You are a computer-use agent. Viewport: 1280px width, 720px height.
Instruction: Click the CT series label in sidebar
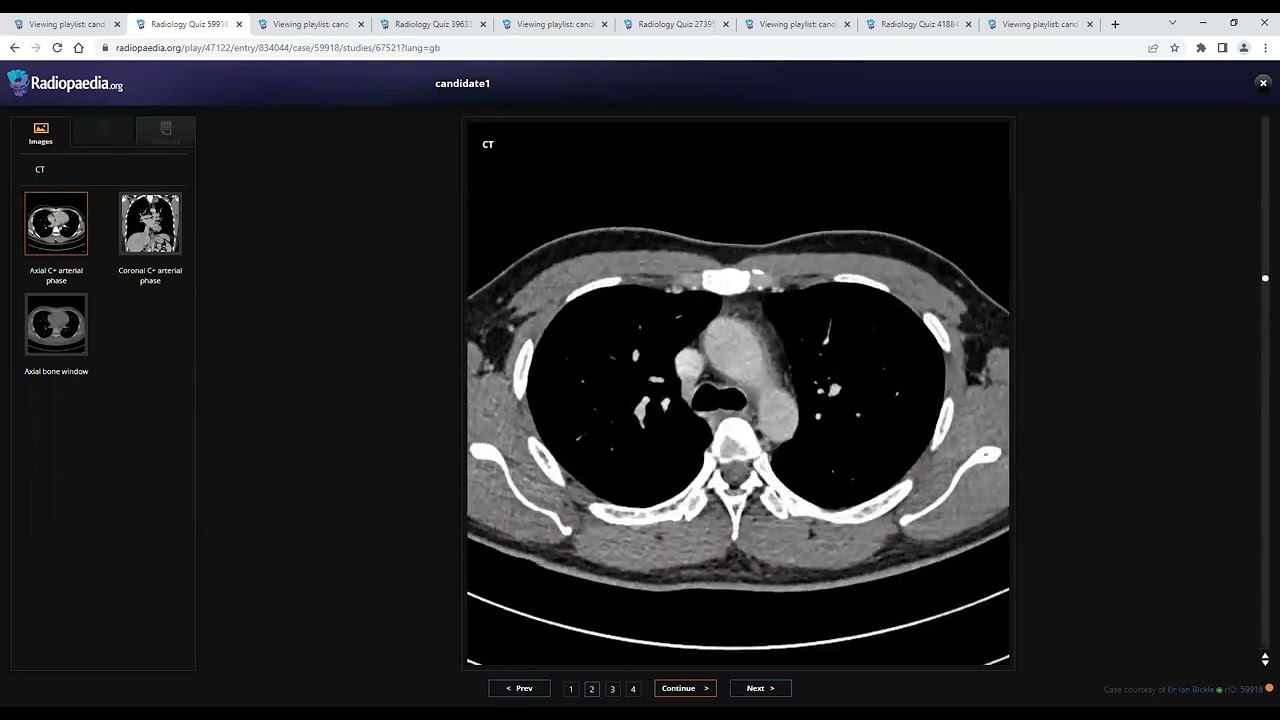pyautogui.click(x=40, y=170)
